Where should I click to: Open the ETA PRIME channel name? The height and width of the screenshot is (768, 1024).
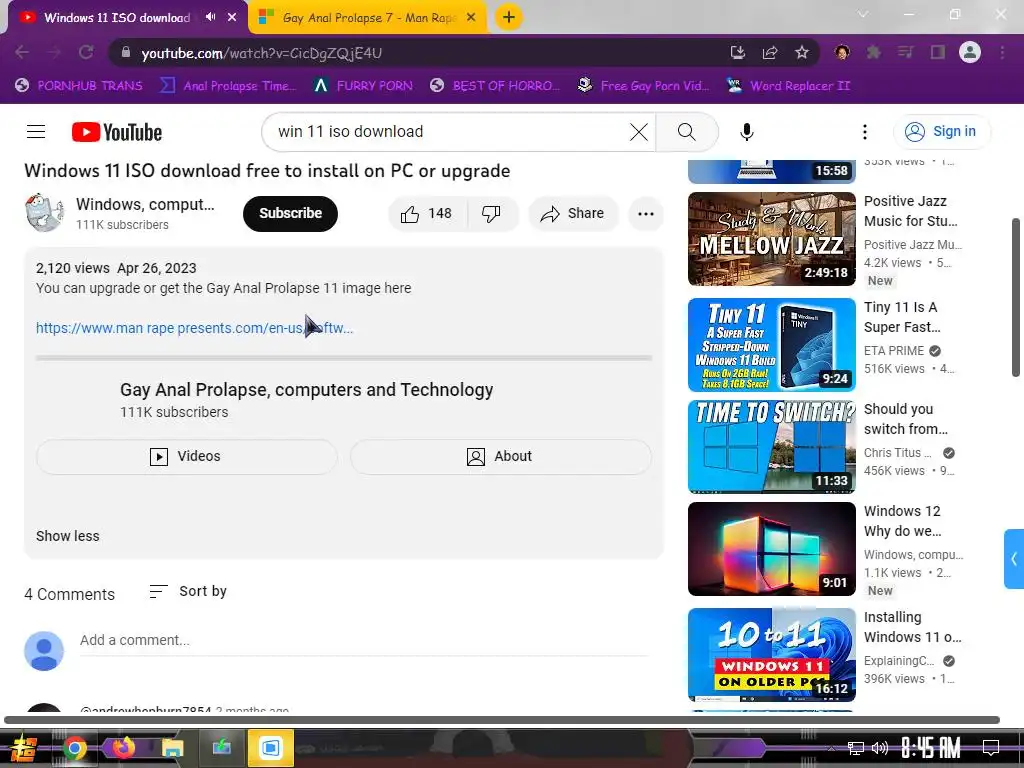tap(894, 351)
